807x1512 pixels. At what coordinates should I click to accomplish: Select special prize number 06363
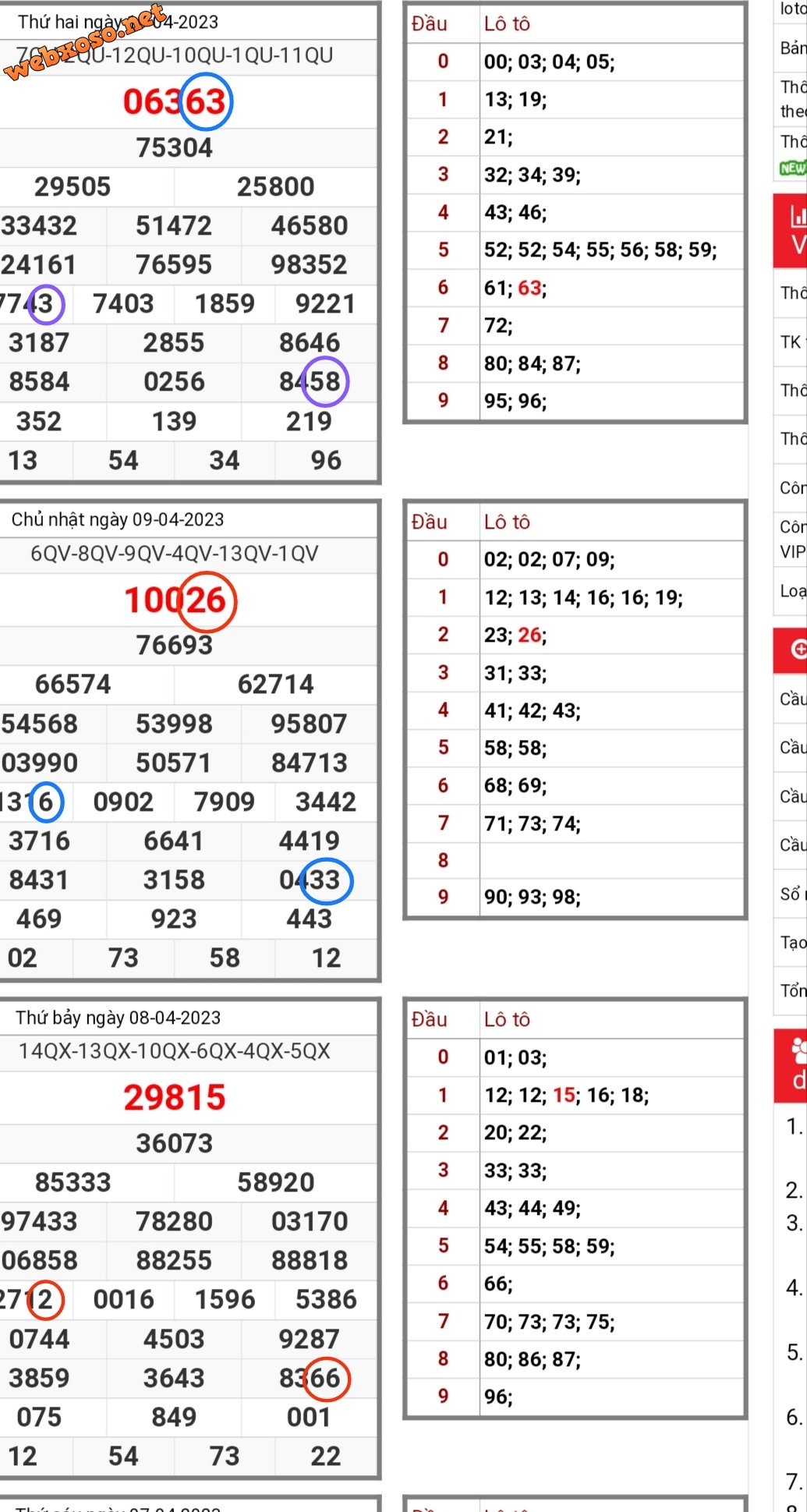pyautogui.click(x=175, y=101)
